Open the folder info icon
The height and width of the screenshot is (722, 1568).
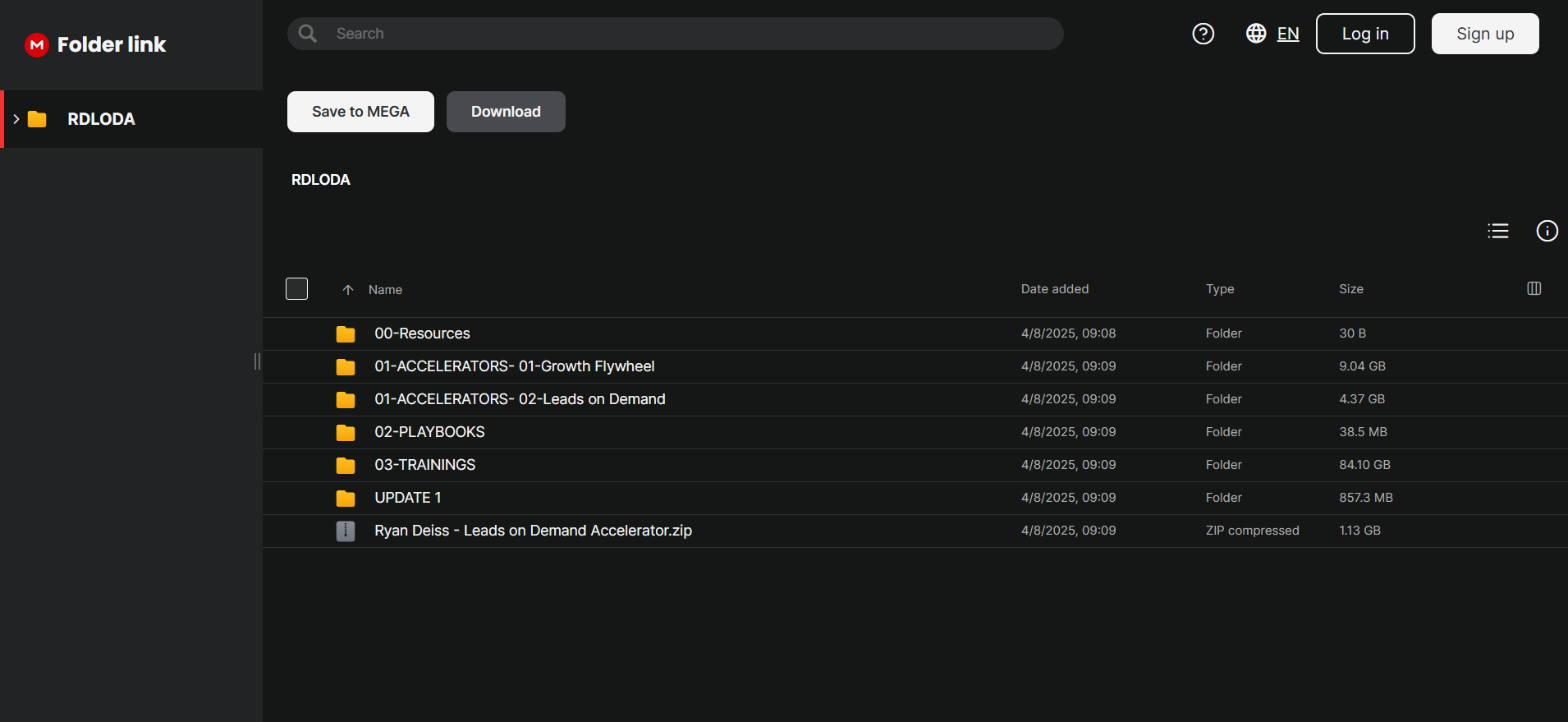[1547, 231]
